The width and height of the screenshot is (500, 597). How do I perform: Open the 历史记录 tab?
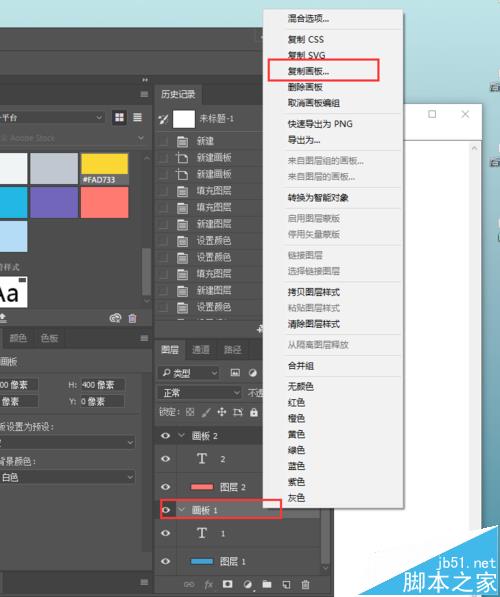[178, 94]
